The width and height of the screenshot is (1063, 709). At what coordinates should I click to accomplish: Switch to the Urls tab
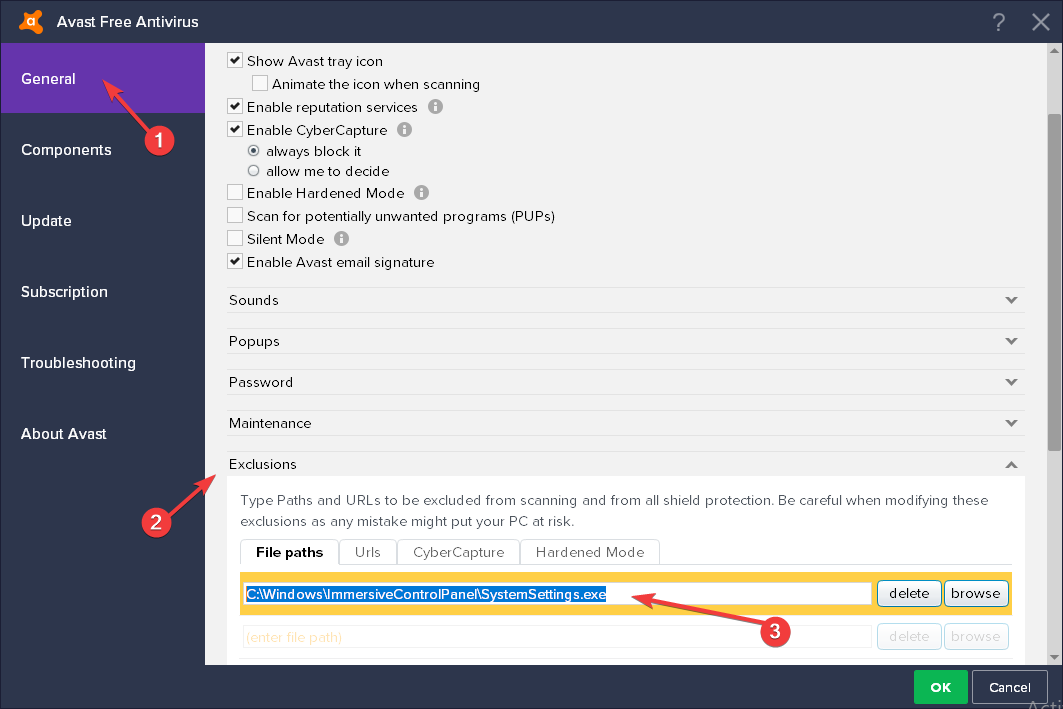pos(367,552)
